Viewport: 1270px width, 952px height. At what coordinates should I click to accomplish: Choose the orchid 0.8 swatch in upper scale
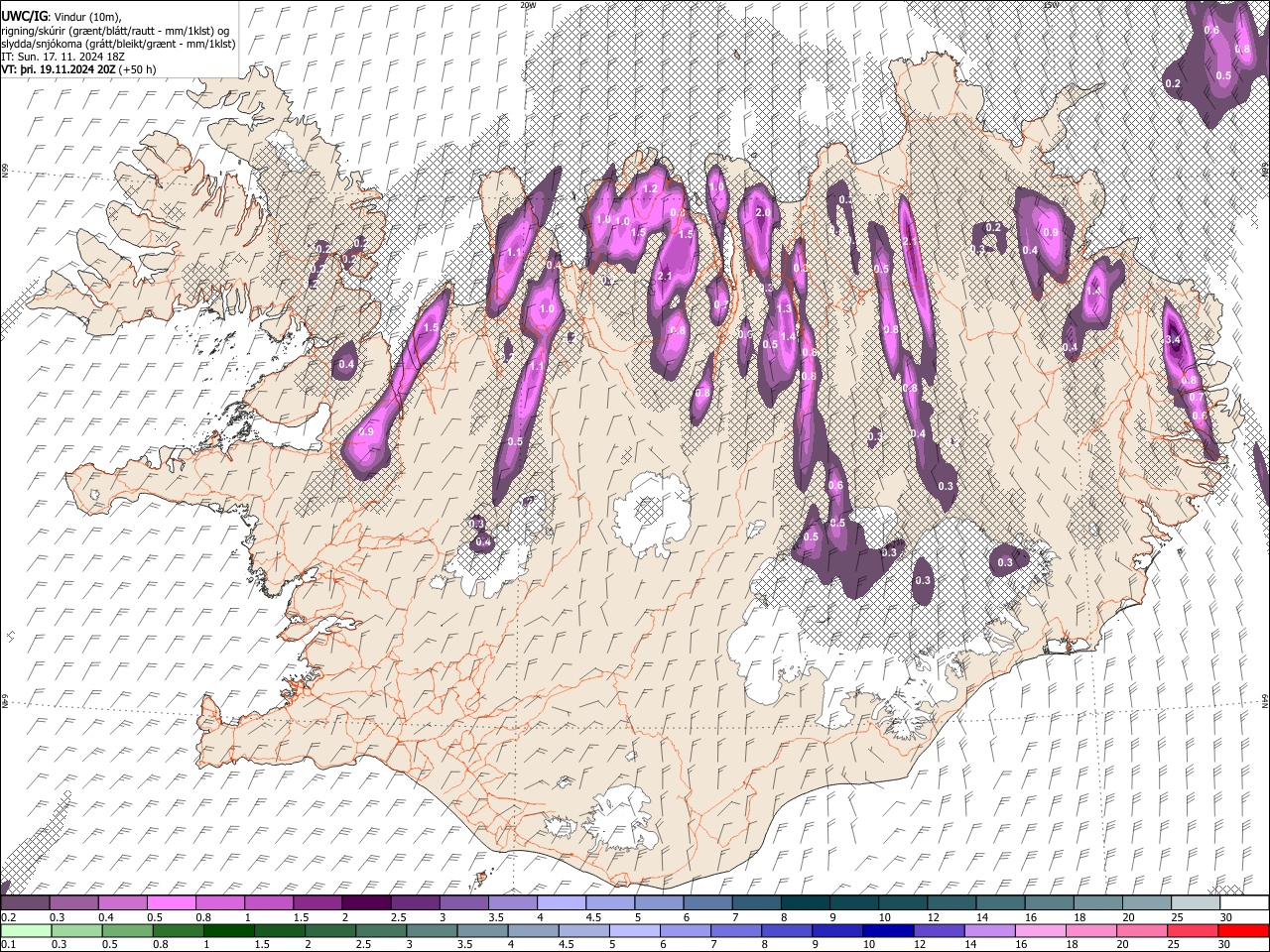pyautogui.click(x=219, y=902)
